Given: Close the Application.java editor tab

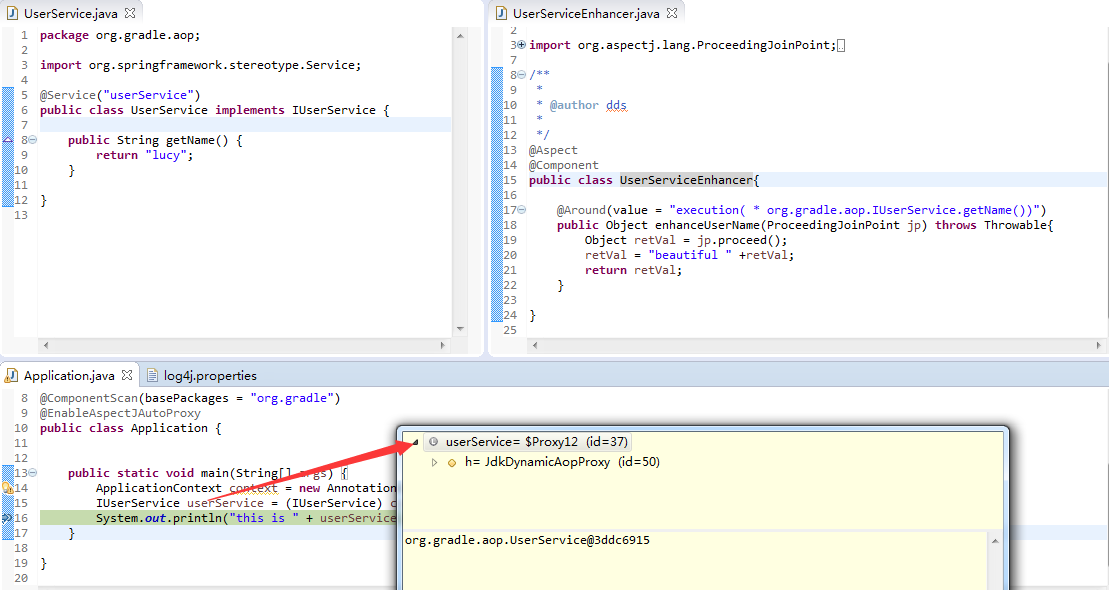Looking at the screenshot, I should pyautogui.click(x=127, y=375).
